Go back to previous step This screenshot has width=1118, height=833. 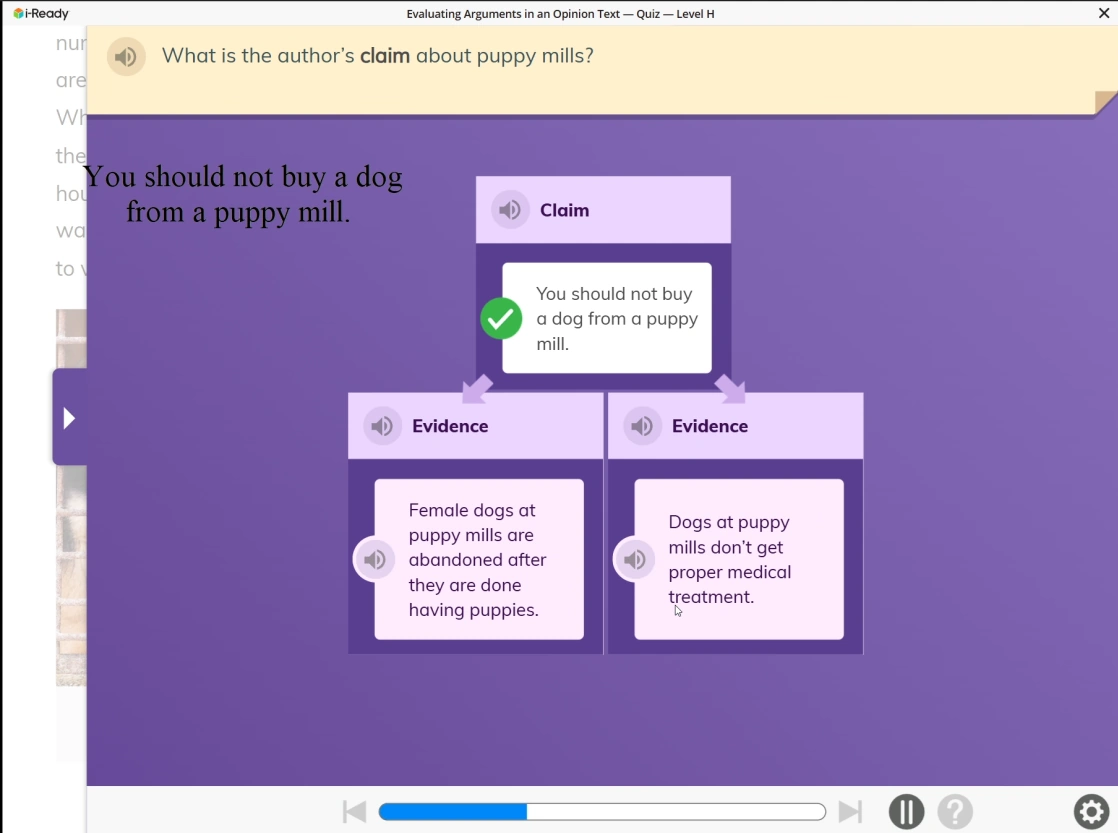[x=354, y=811]
